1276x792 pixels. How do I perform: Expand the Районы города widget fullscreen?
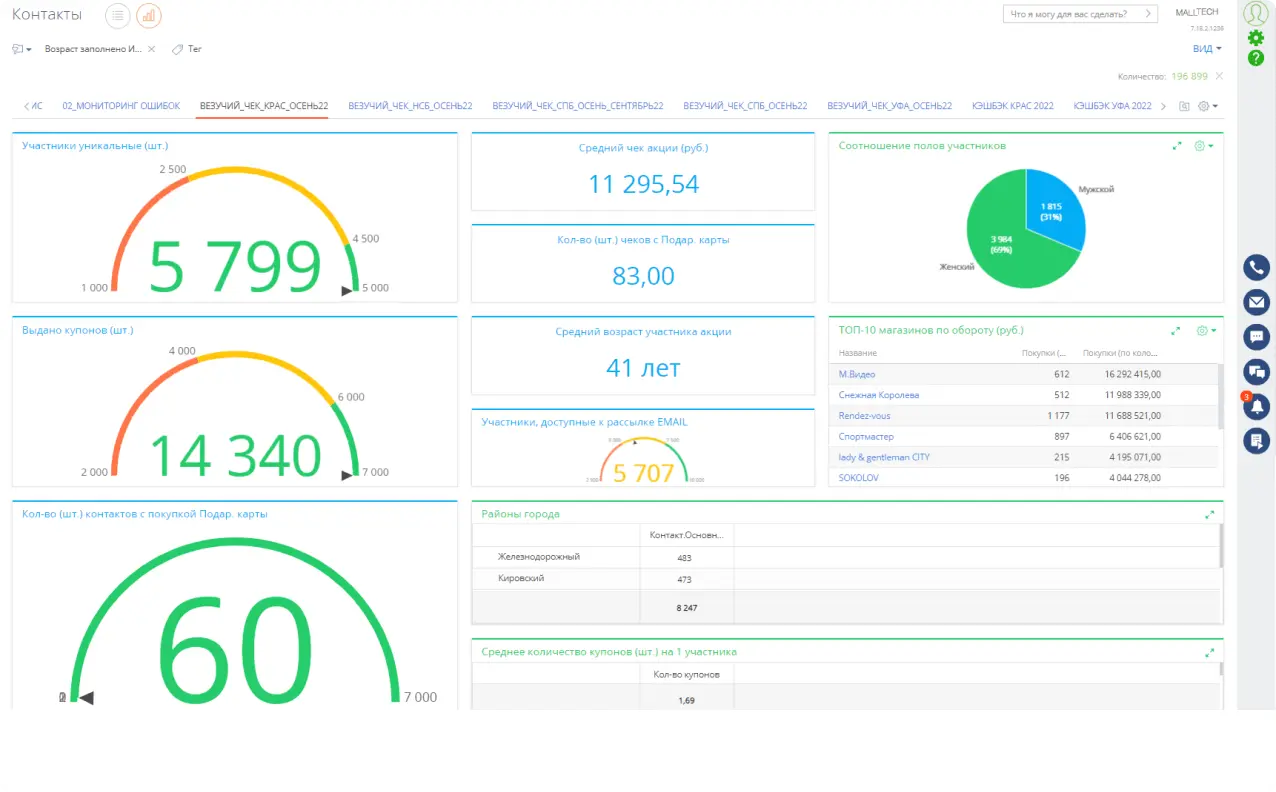click(x=1210, y=514)
